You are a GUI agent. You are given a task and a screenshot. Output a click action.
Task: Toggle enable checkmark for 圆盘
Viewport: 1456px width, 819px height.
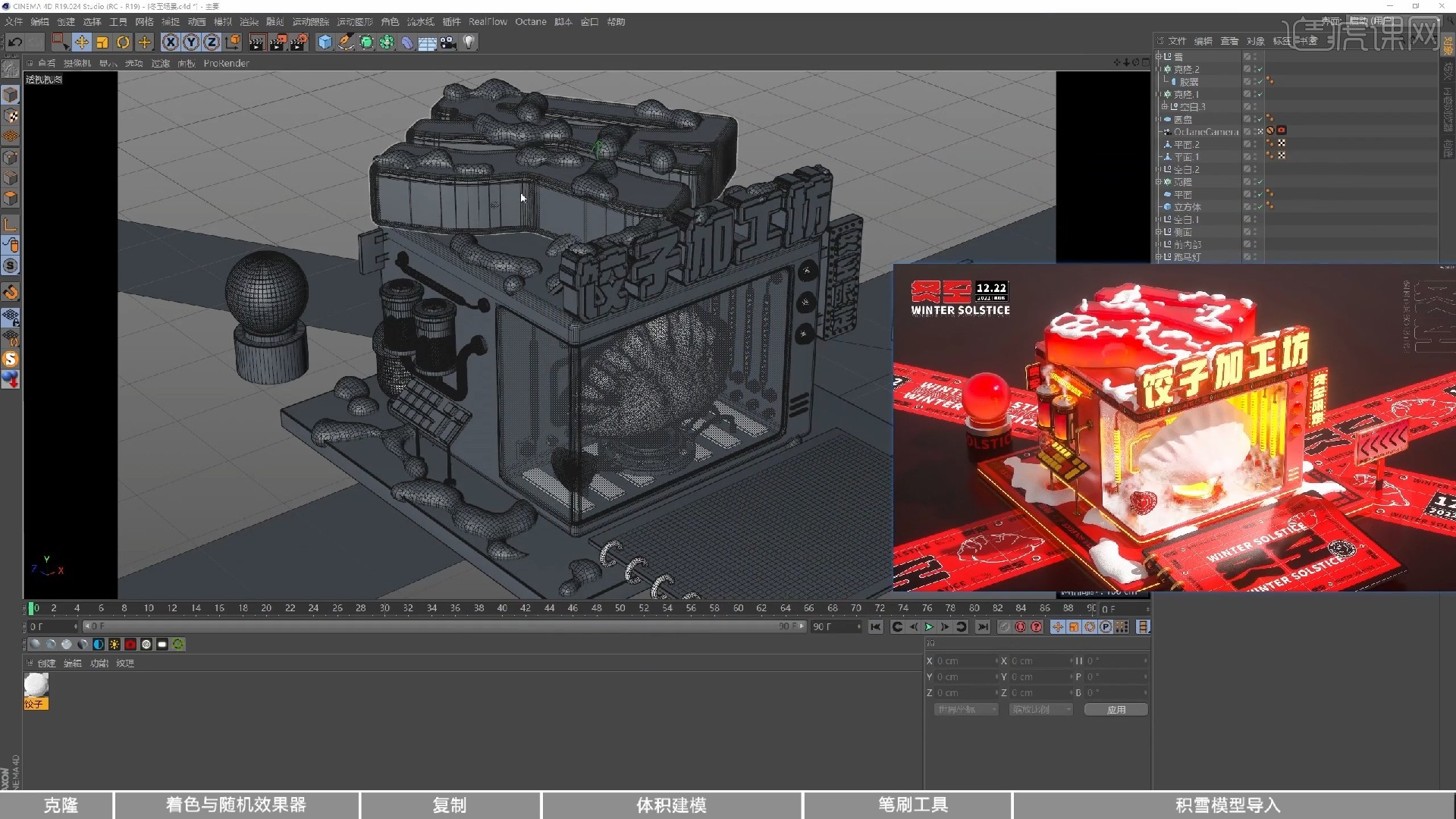coord(1260,119)
